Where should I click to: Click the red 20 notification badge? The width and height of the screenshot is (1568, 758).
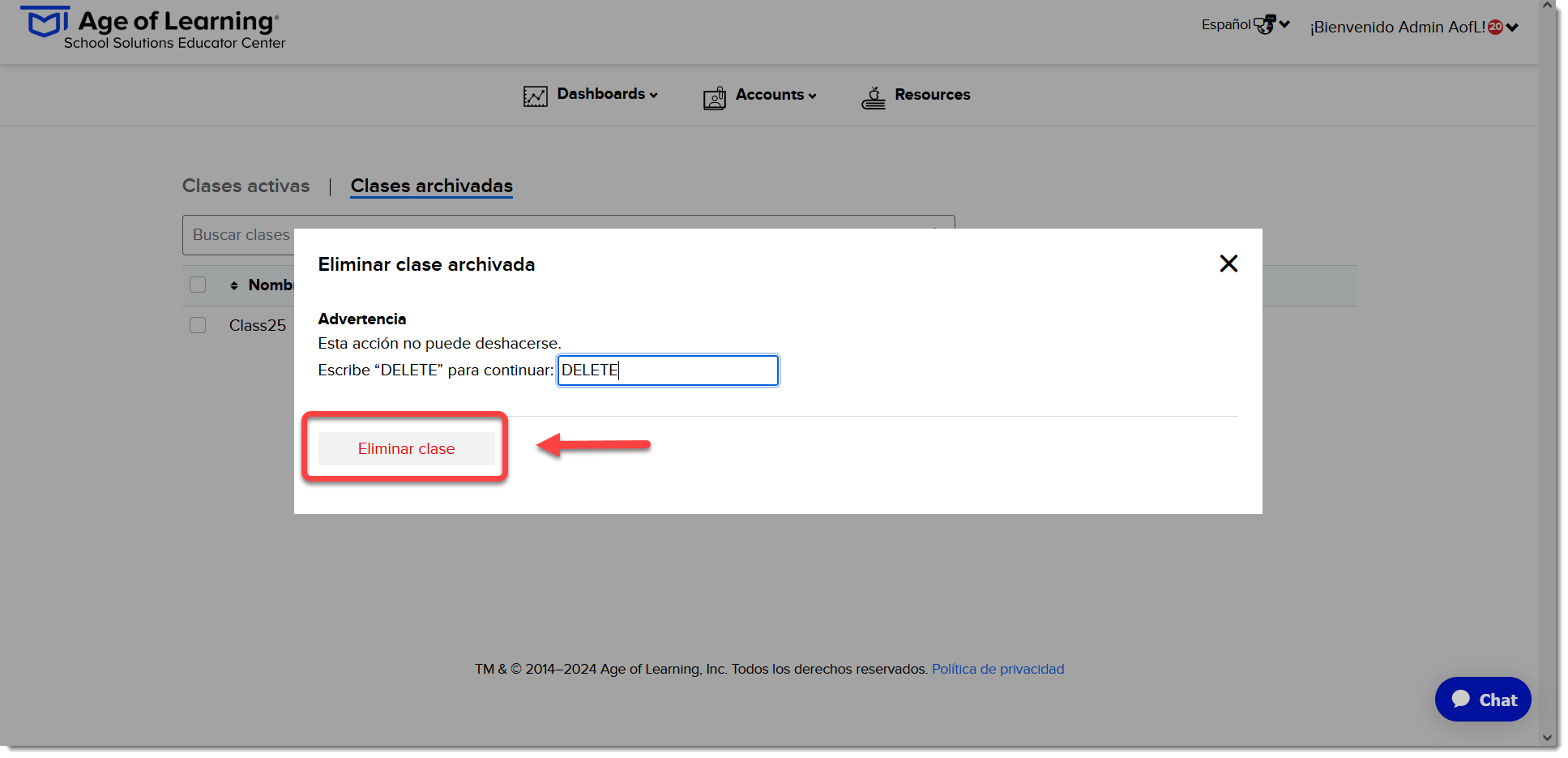1495,28
